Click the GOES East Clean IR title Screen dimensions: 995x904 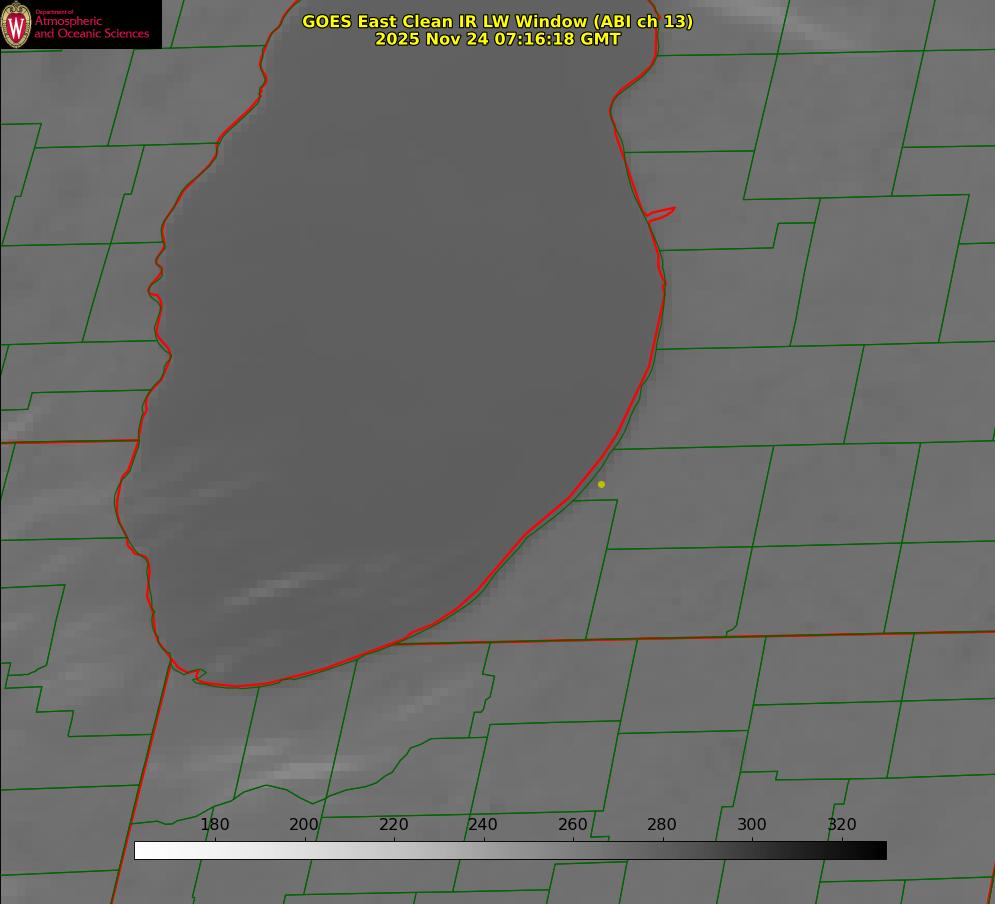[497, 21]
